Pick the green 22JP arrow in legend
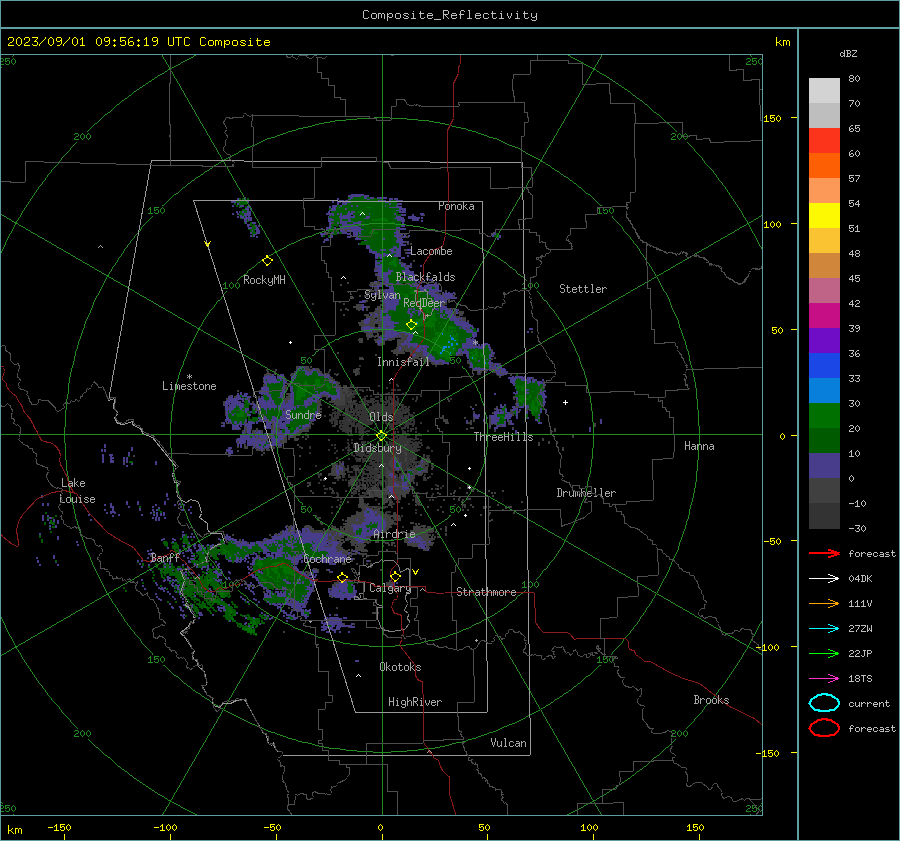 coord(824,653)
